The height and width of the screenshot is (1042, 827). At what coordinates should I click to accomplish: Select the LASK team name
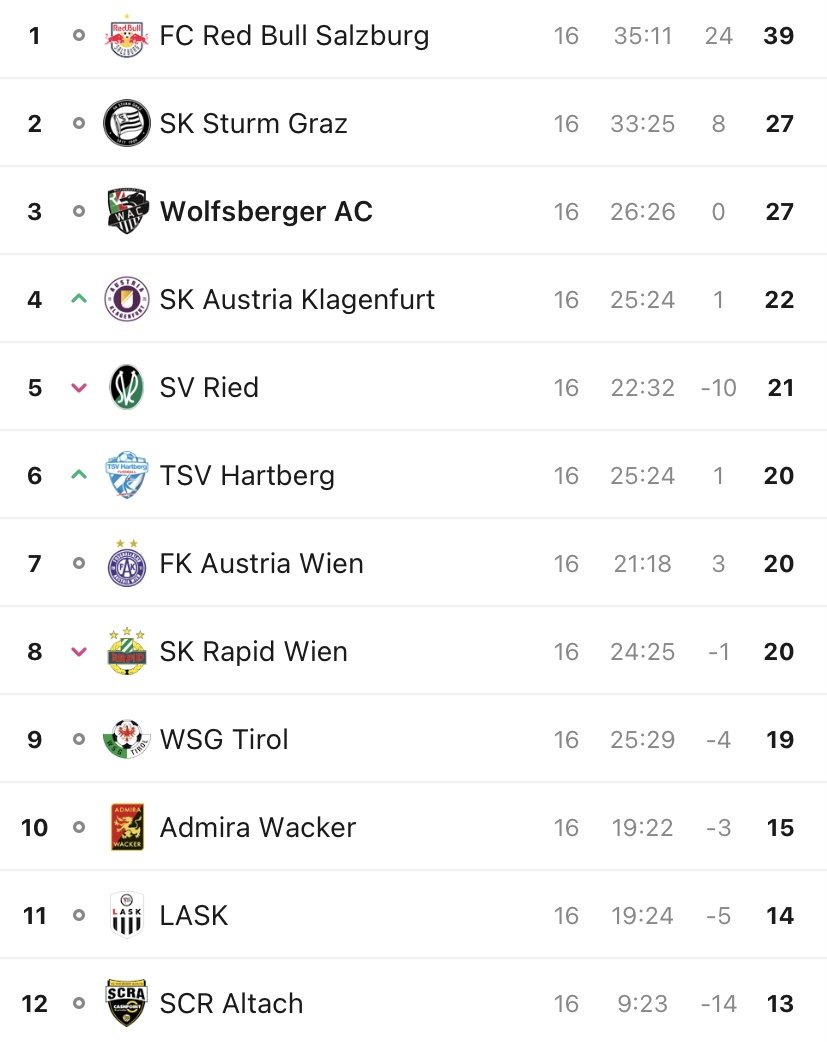[193, 915]
